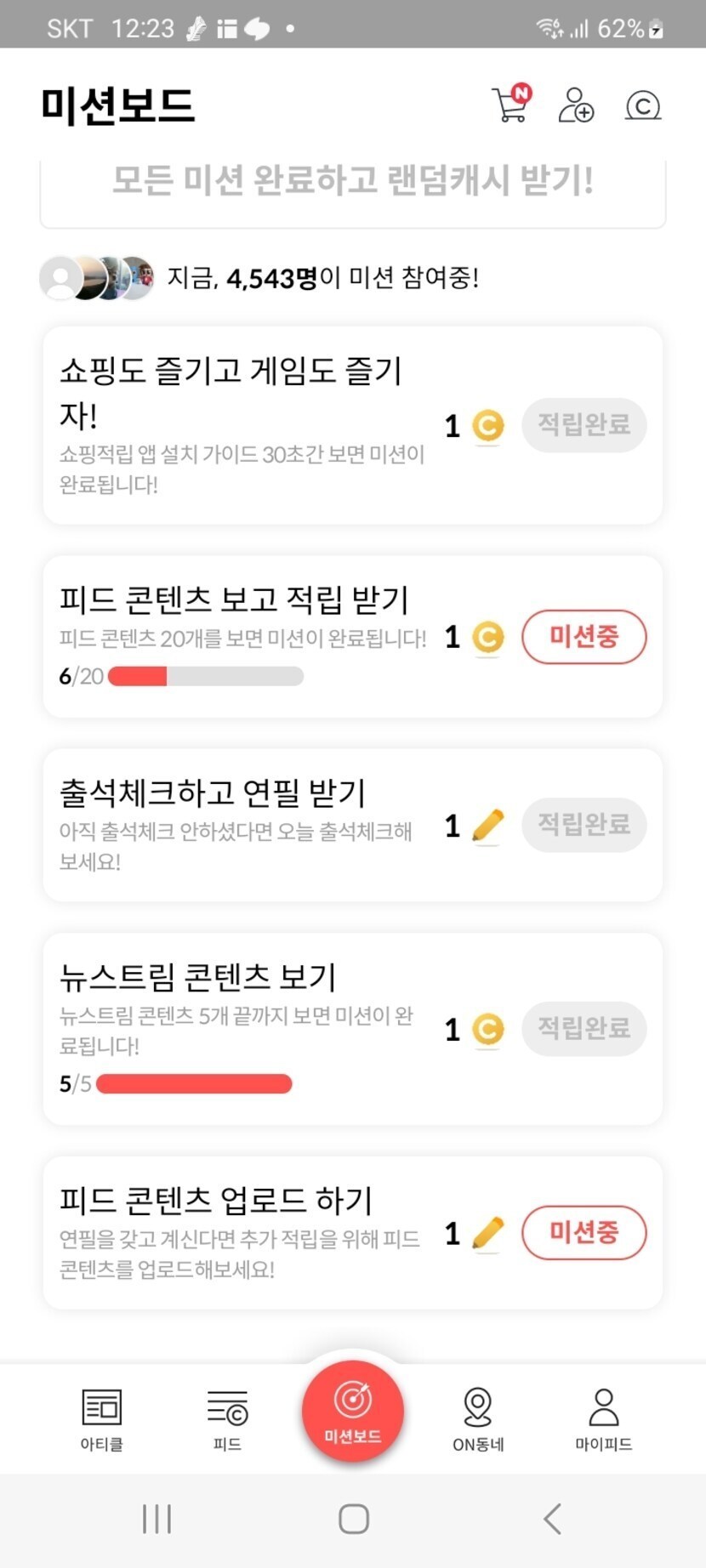Tap 적립완료 on the 출석체크 mission
Viewport: 706px width, 1568px height.
[x=584, y=824]
